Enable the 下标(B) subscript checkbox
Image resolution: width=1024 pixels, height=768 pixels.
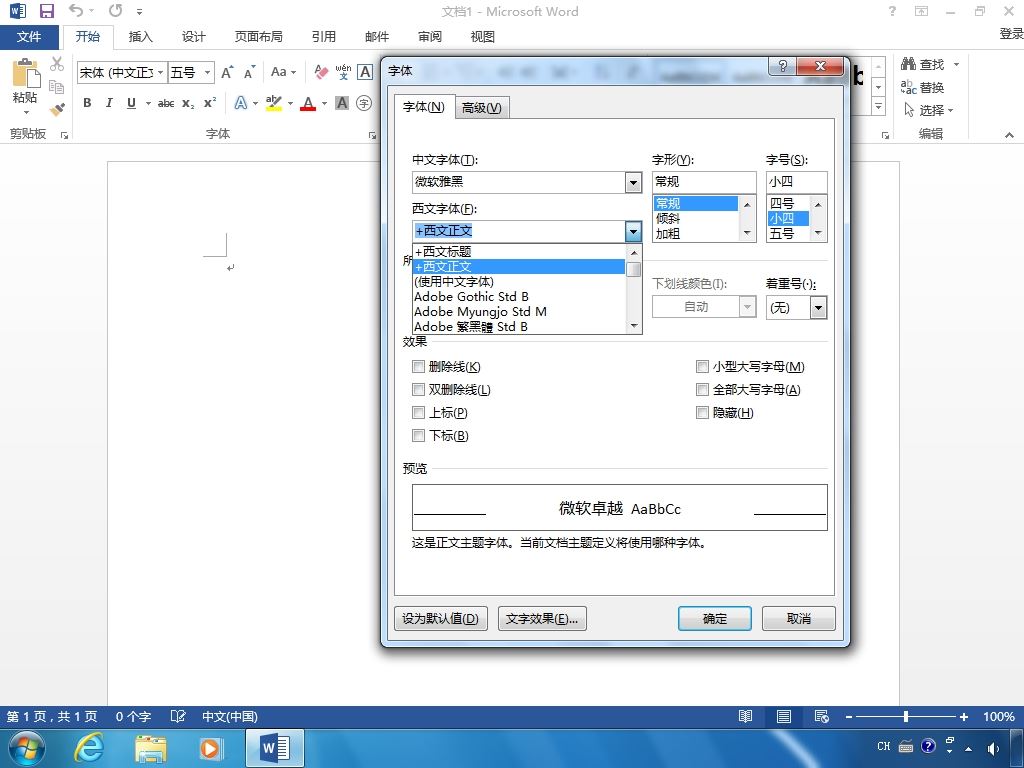click(x=419, y=436)
